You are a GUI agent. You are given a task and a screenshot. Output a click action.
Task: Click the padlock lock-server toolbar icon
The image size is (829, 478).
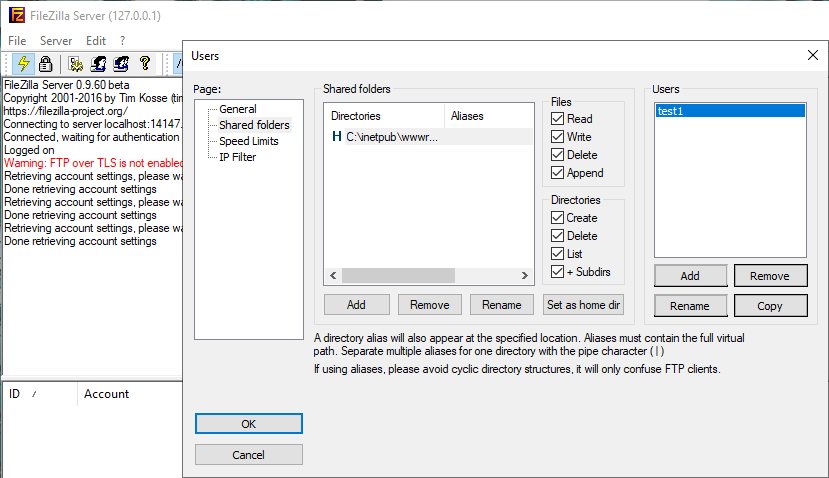point(45,64)
